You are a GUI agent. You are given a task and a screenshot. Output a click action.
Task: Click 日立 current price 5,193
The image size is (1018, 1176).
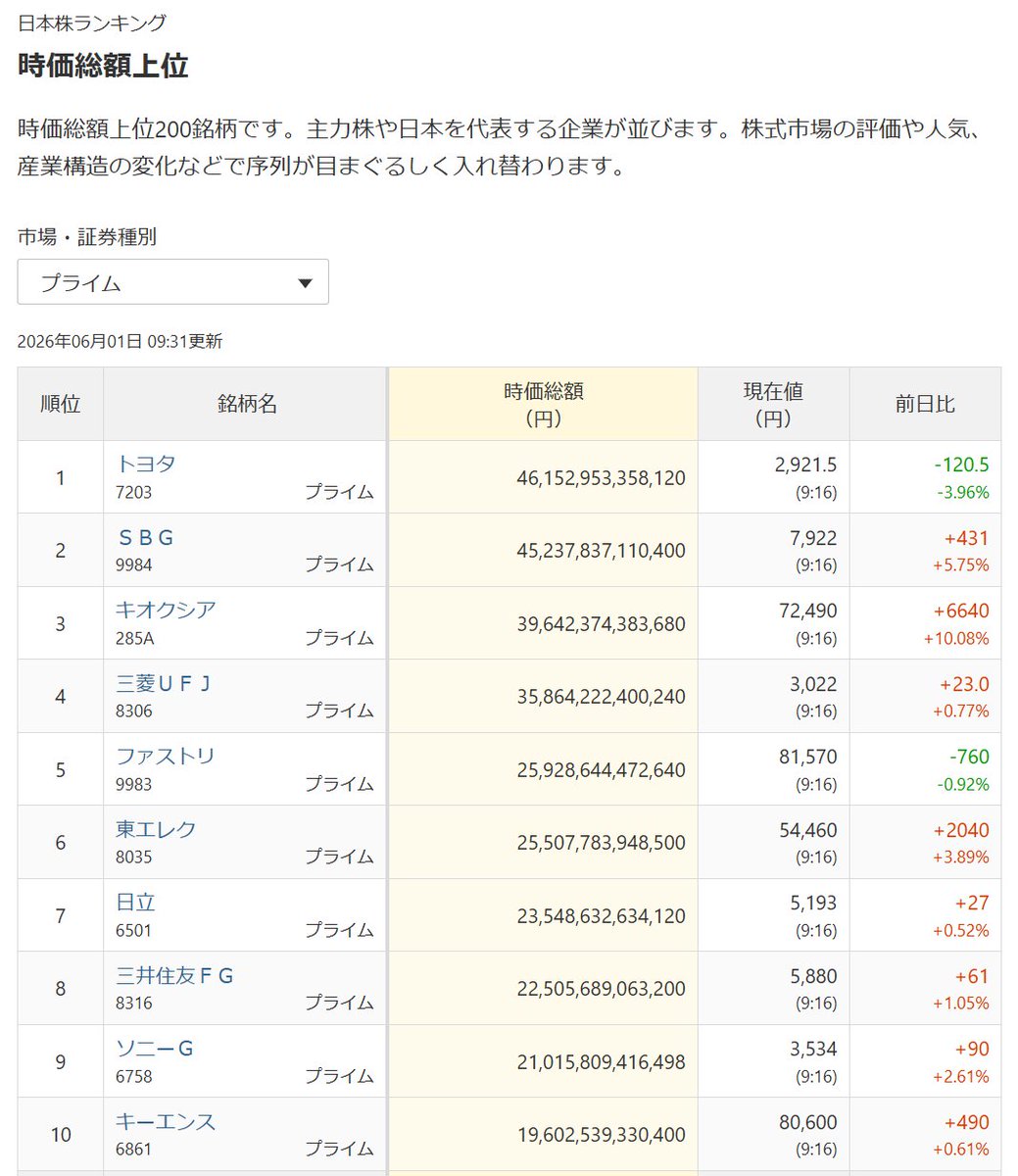[x=812, y=903]
